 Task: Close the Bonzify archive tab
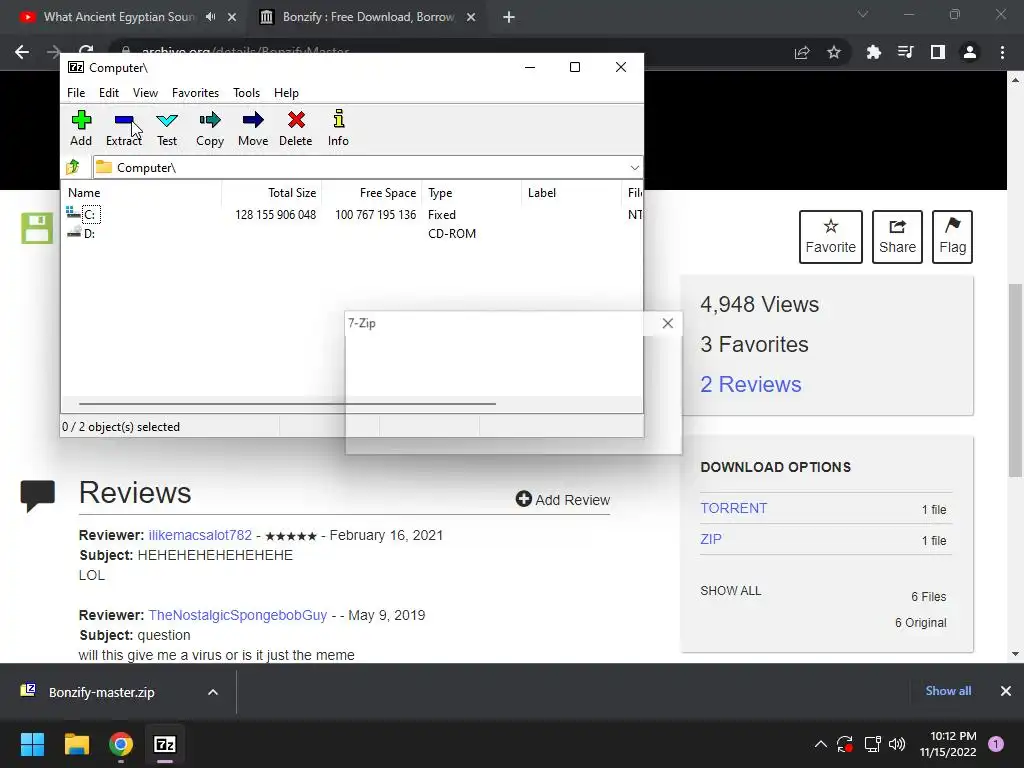[x=470, y=17]
